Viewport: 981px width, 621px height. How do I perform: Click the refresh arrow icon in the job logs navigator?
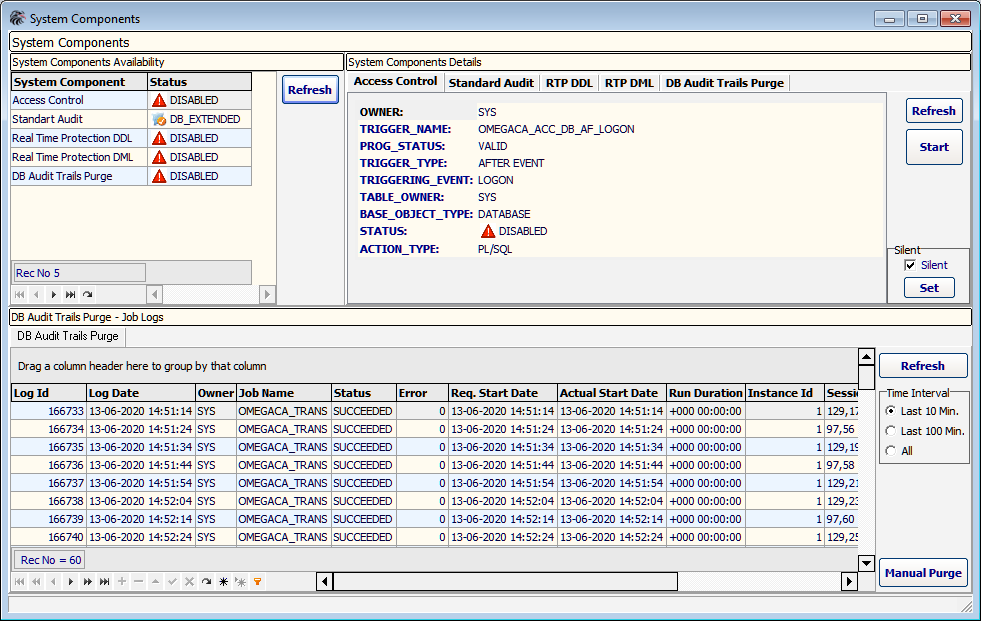point(206,581)
